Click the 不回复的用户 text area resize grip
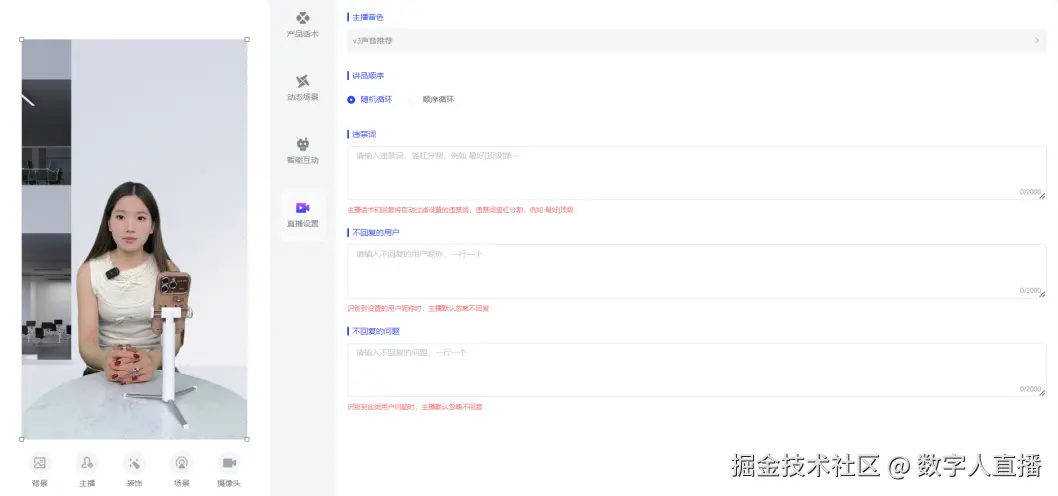The height and width of the screenshot is (496, 1058). pos(1042,295)
